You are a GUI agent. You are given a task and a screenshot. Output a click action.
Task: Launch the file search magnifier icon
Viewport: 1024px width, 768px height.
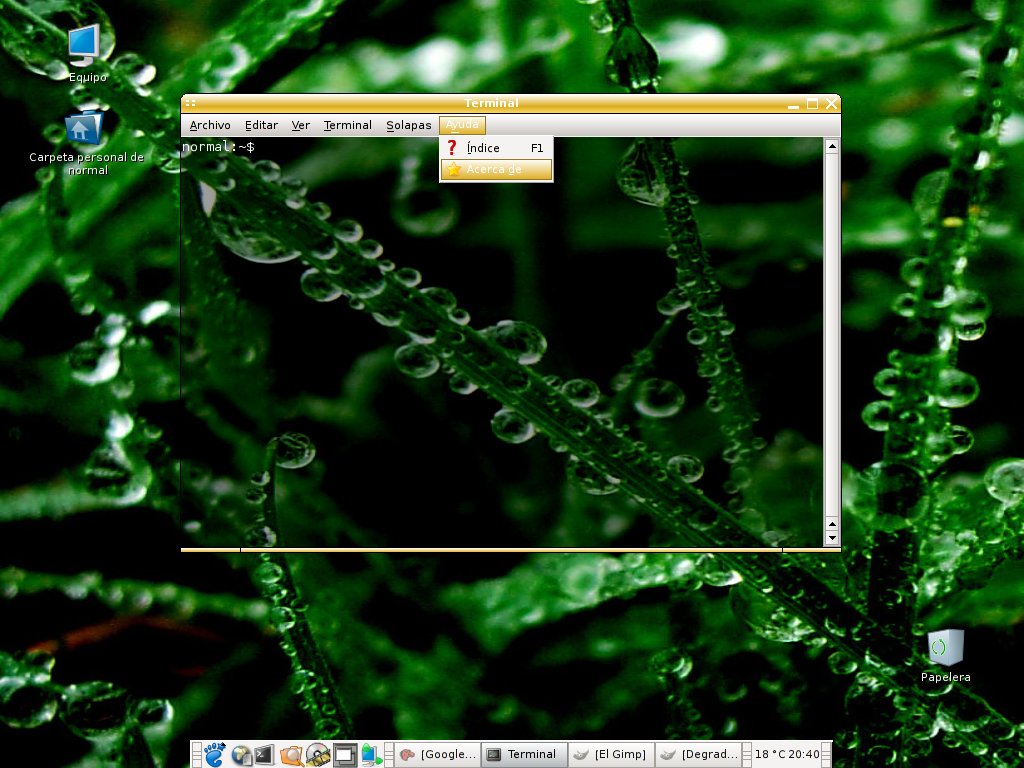click(x=291, y=755)
